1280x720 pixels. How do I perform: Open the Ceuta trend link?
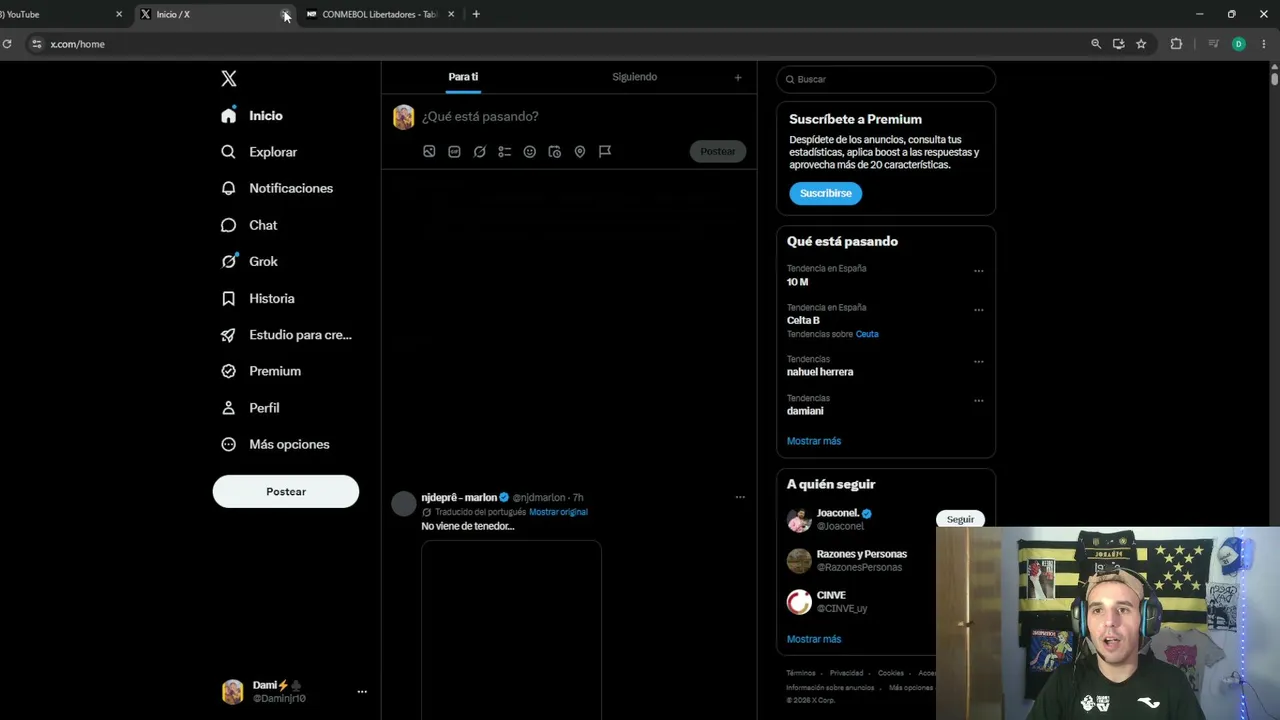(x=867, y=334)
